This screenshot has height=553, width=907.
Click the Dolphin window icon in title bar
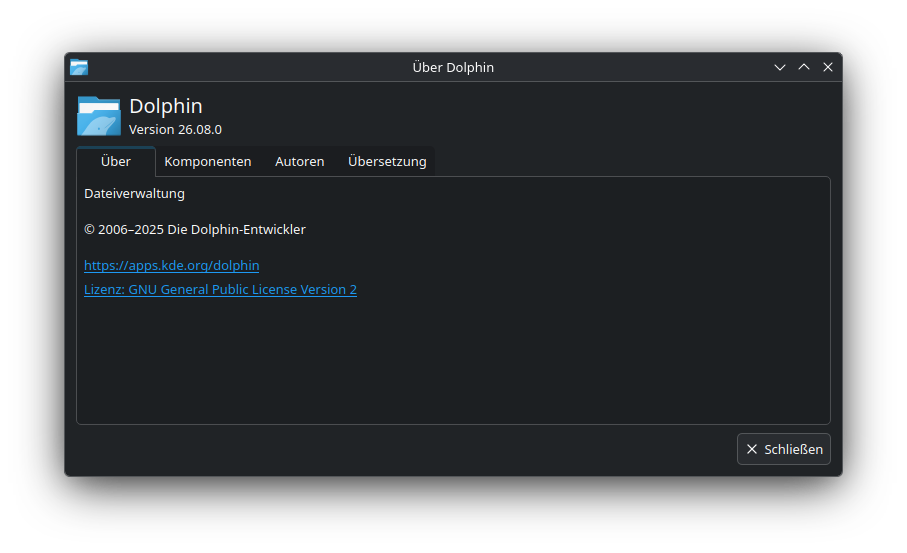click(79, 67)
